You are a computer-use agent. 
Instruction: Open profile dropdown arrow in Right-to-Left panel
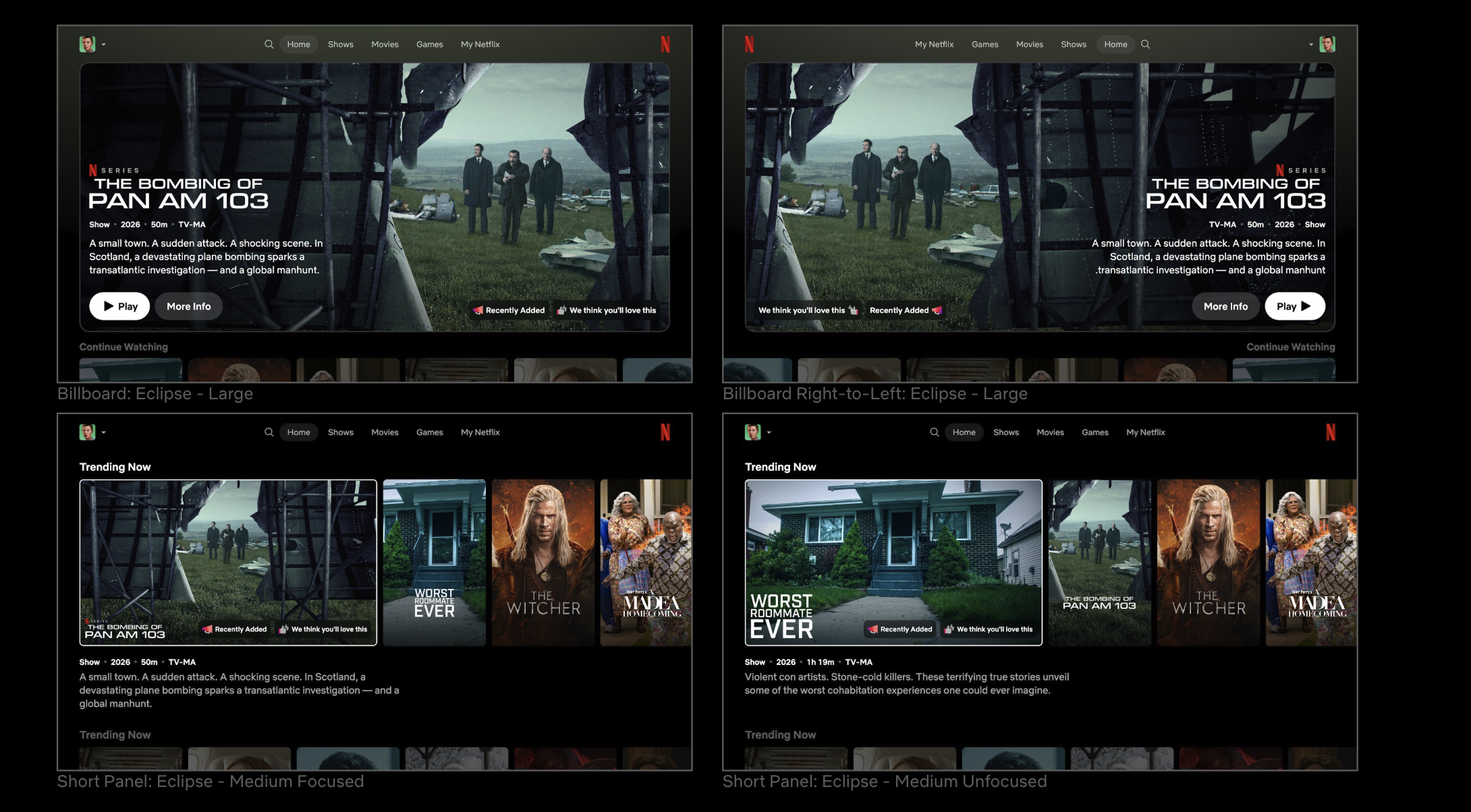1311,45
